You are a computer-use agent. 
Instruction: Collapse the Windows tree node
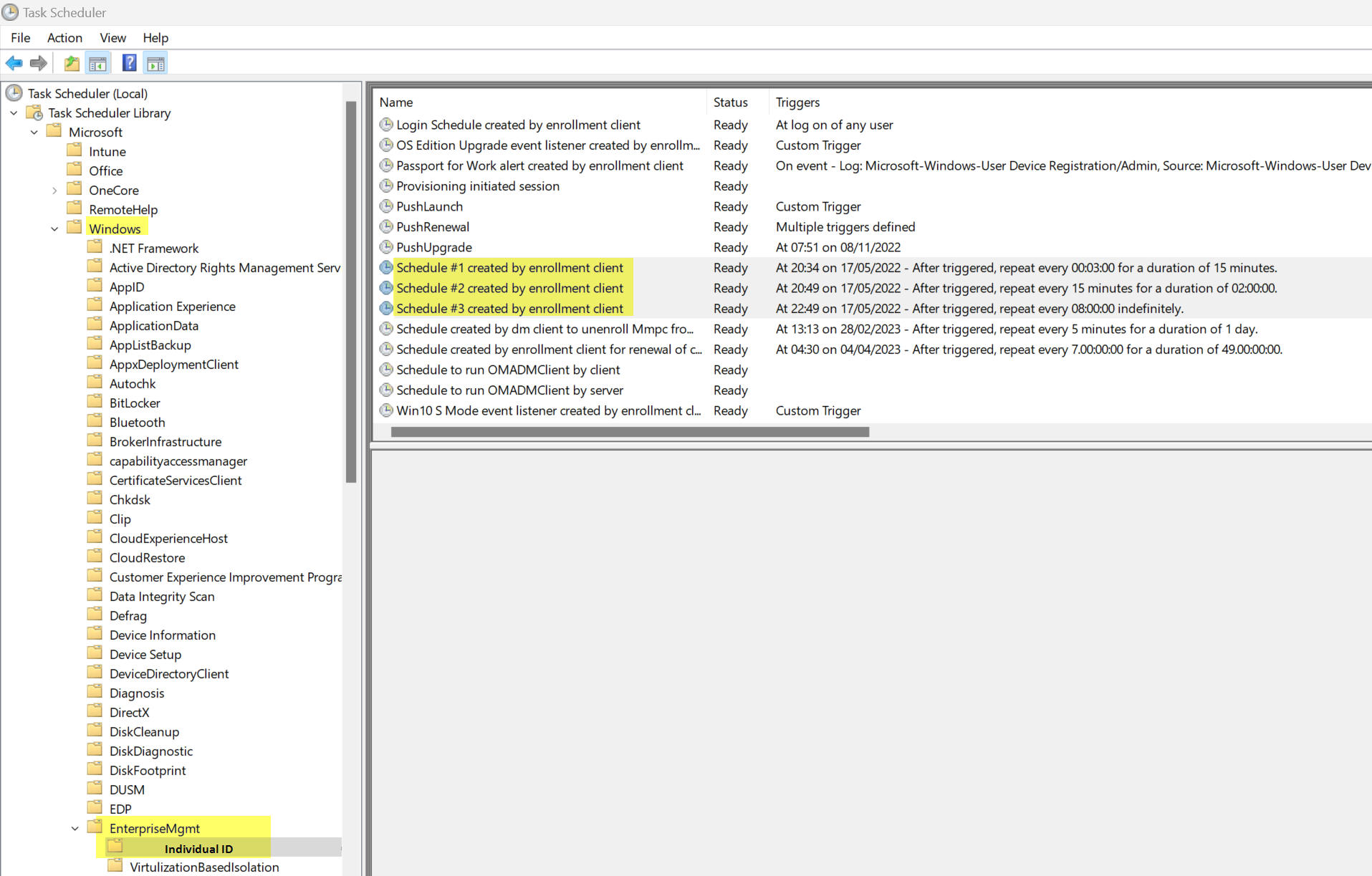(54, 228)
